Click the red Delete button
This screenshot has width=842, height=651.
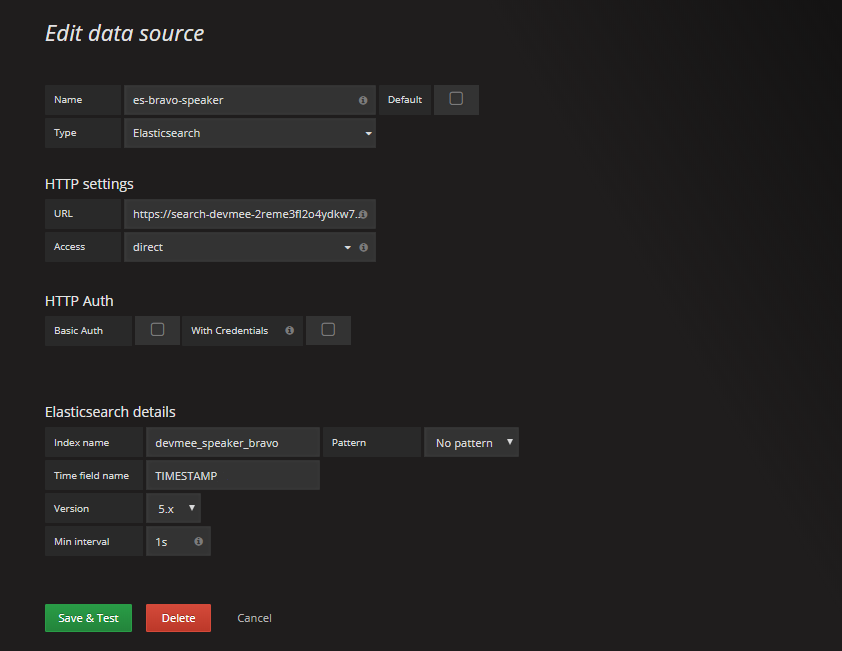178,618
